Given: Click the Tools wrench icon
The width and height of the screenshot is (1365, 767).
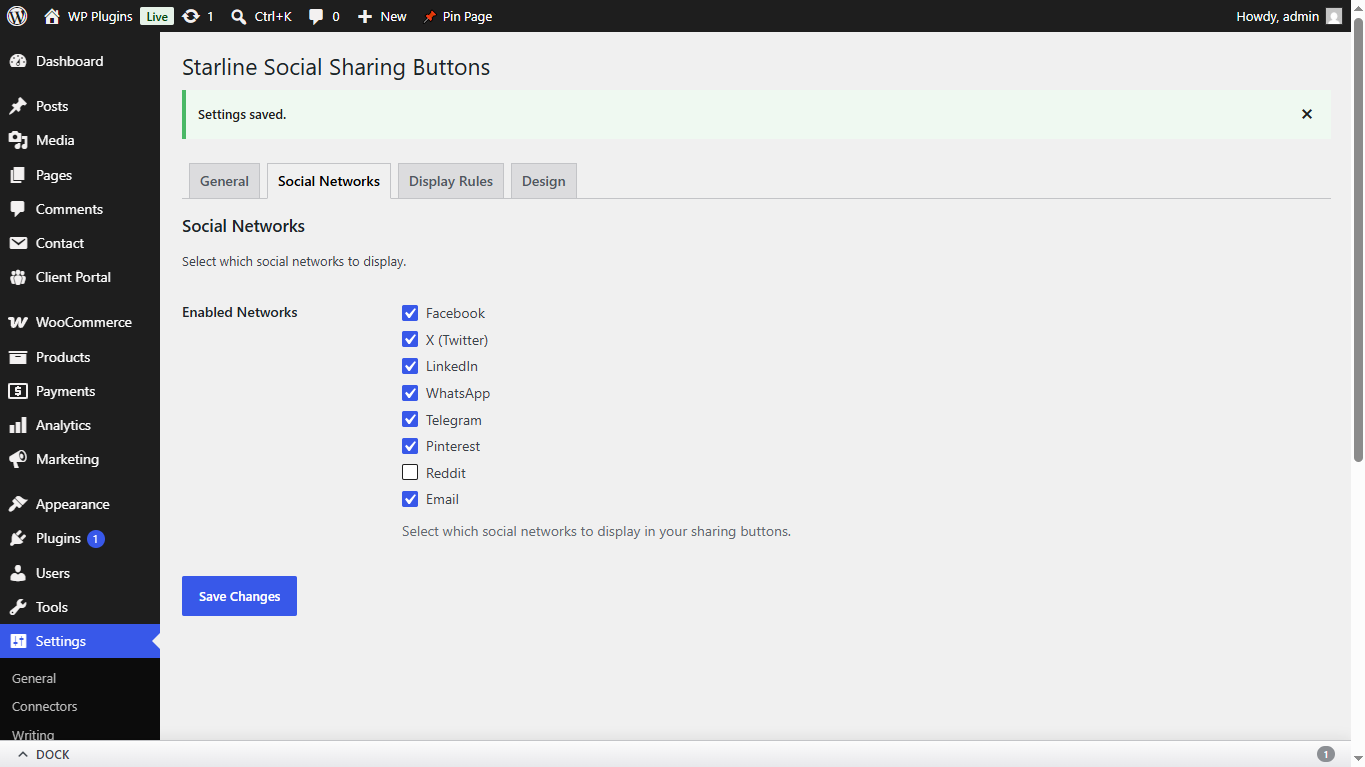Looking at the screenshot, I should pos(18,607).
